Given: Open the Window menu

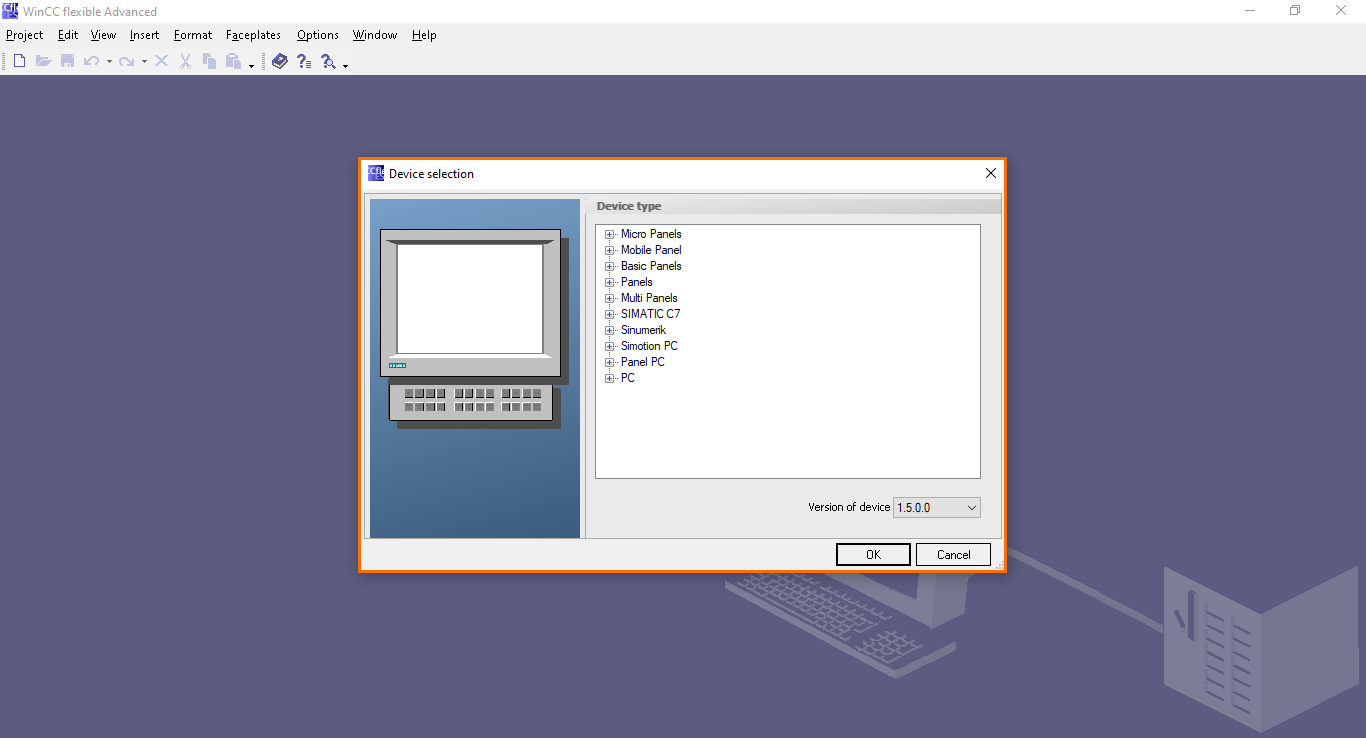Looking at the screenshot, I should click(x=375, y=35).
